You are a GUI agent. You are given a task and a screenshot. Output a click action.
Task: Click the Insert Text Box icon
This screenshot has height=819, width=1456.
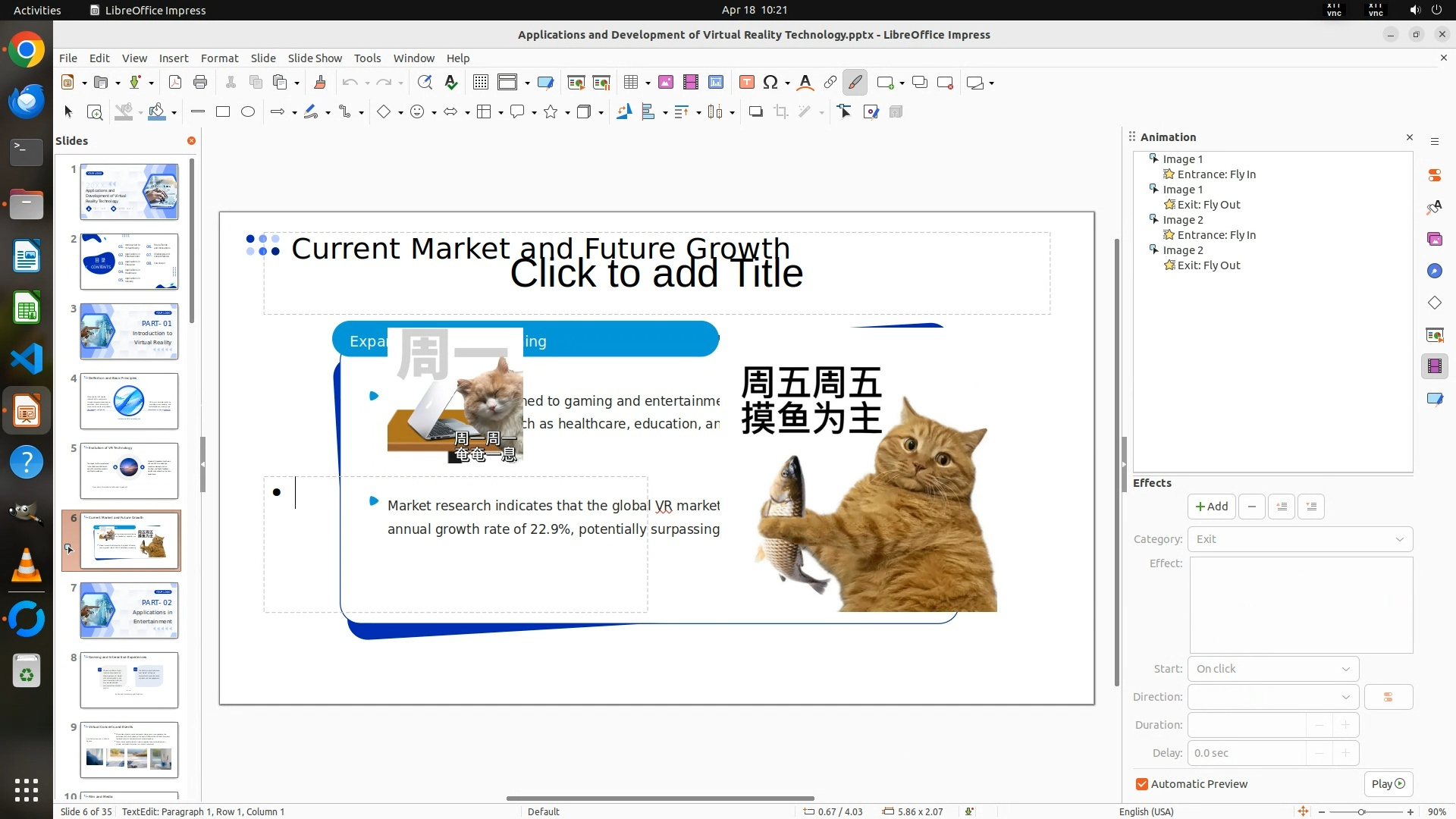746,83
